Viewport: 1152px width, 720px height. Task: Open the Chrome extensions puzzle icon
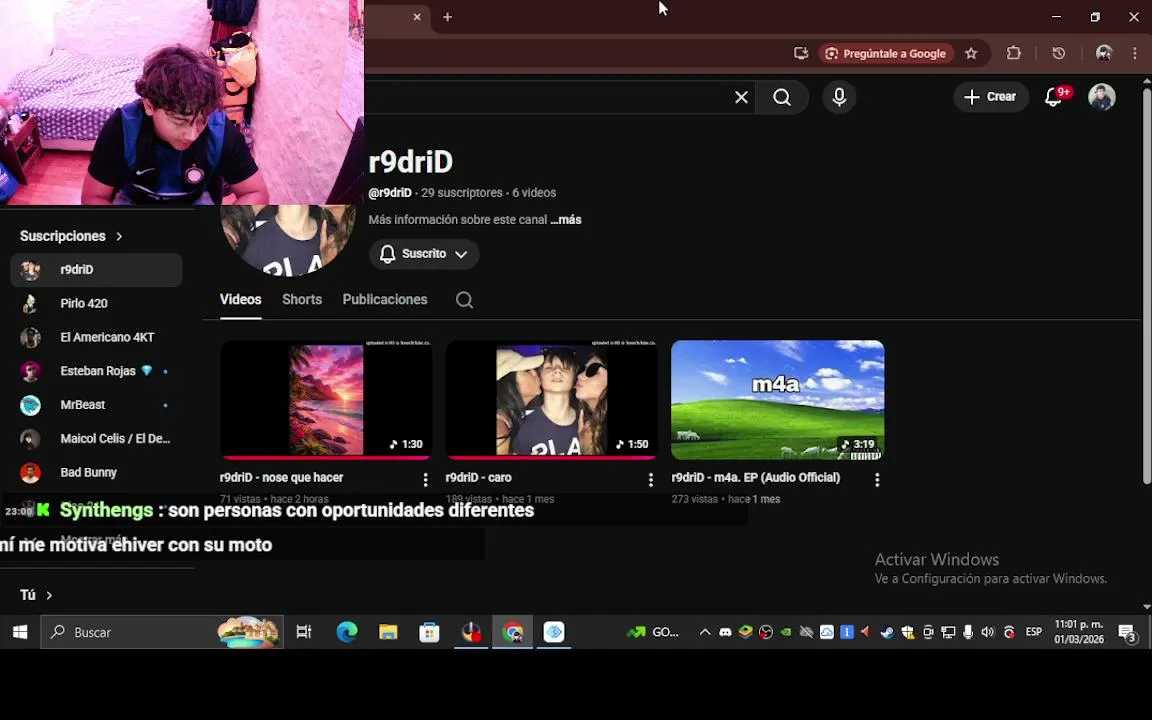(1014, 53)
